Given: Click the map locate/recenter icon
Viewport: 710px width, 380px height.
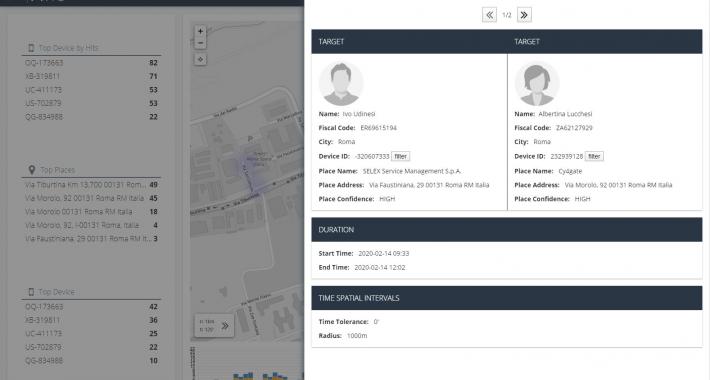Looking at the screenshot, I should point(200,59).
